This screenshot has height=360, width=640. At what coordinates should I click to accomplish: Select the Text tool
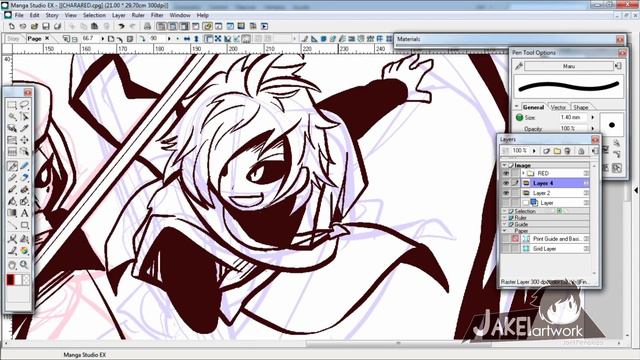(24, 213)
